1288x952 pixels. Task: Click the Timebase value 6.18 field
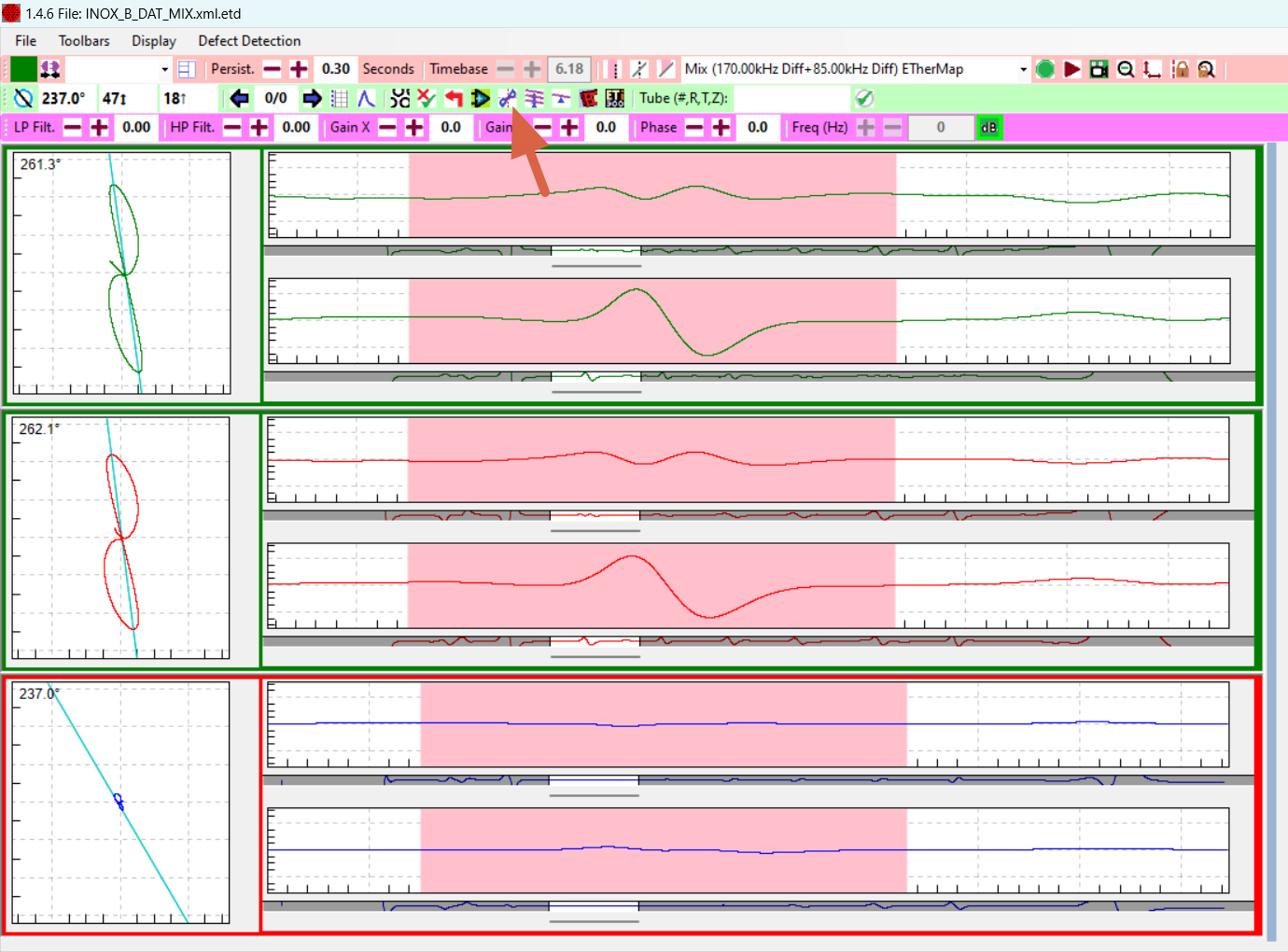tap(569, 69)
